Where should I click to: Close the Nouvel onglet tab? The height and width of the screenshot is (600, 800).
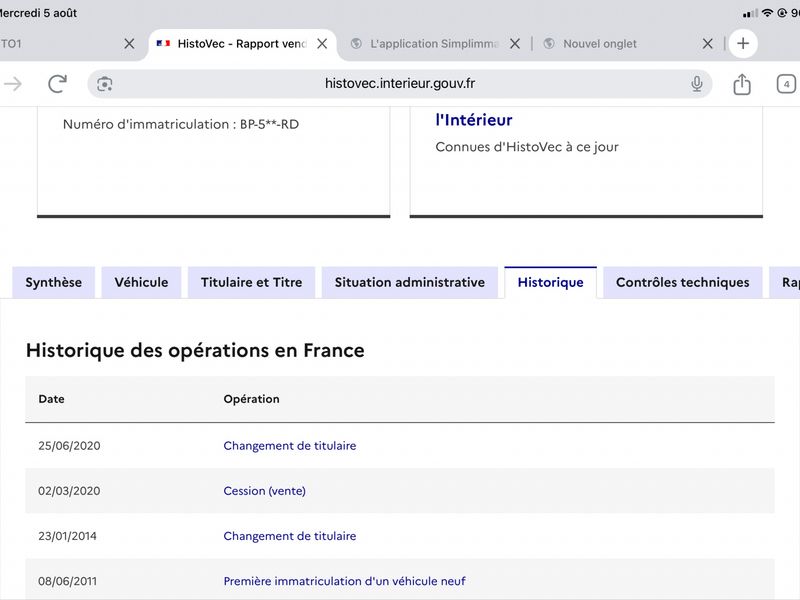708,44
